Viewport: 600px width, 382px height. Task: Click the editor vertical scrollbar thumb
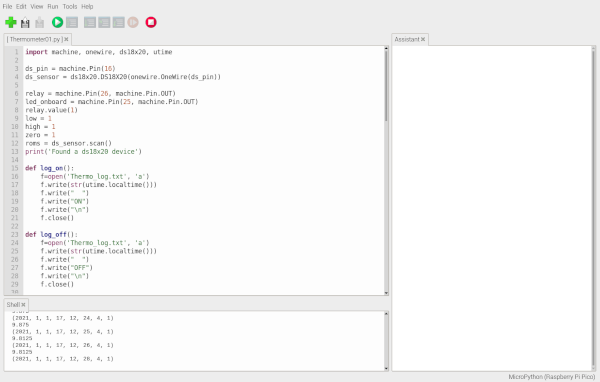[386, 86]
